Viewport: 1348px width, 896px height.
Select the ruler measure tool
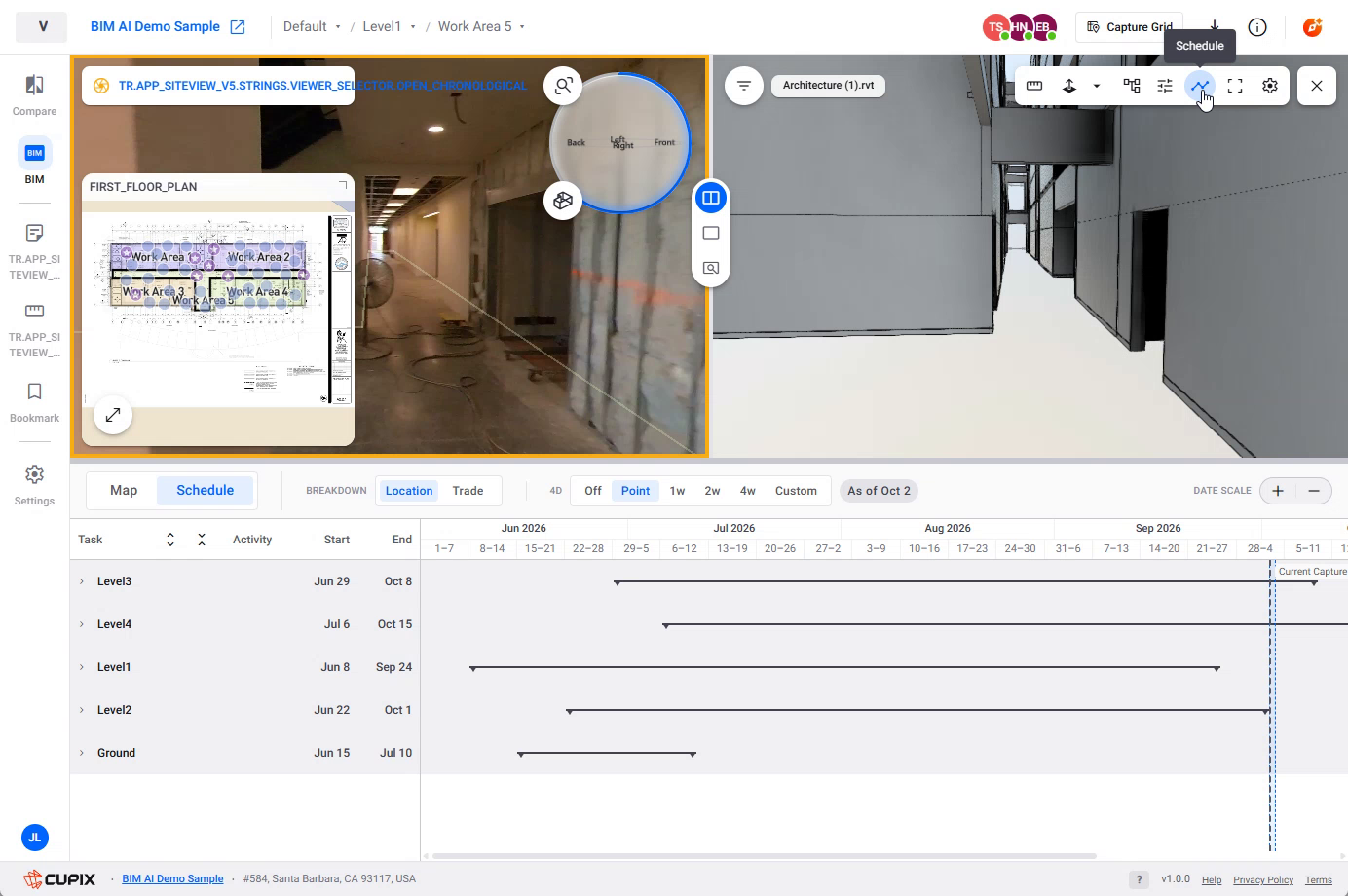coord(1034,86)
